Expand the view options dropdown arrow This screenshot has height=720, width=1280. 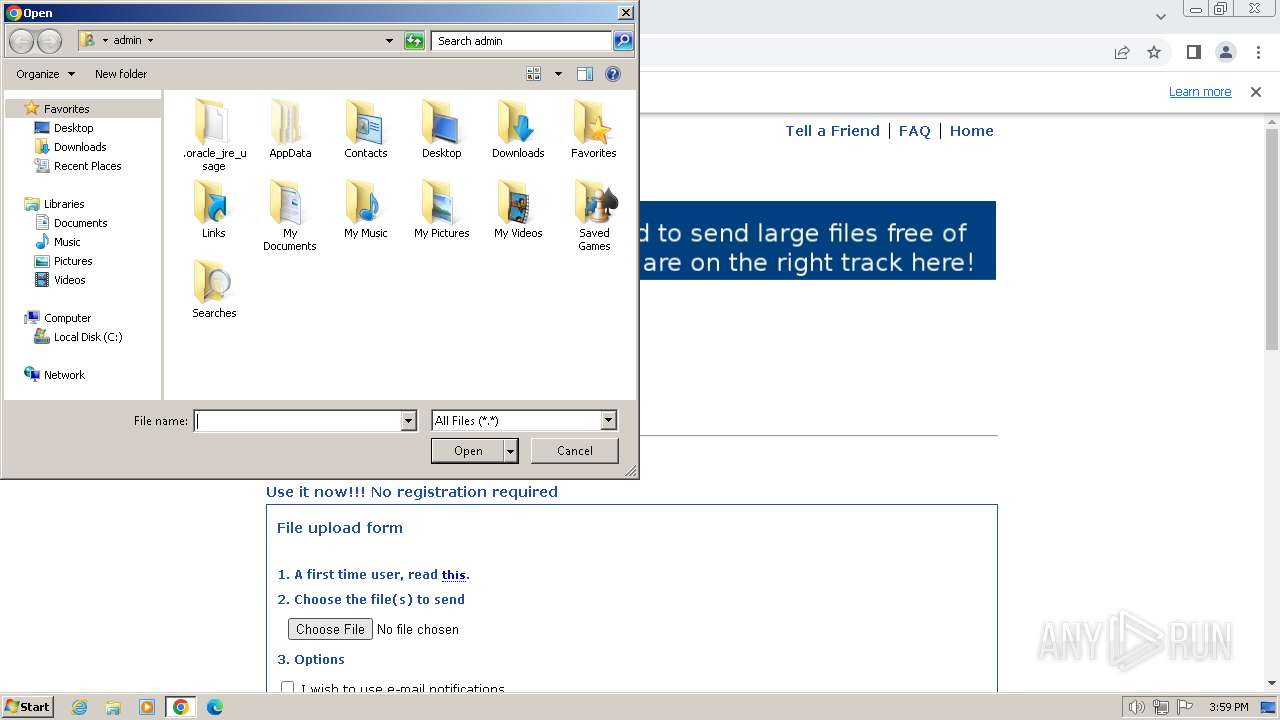point(558,74)
